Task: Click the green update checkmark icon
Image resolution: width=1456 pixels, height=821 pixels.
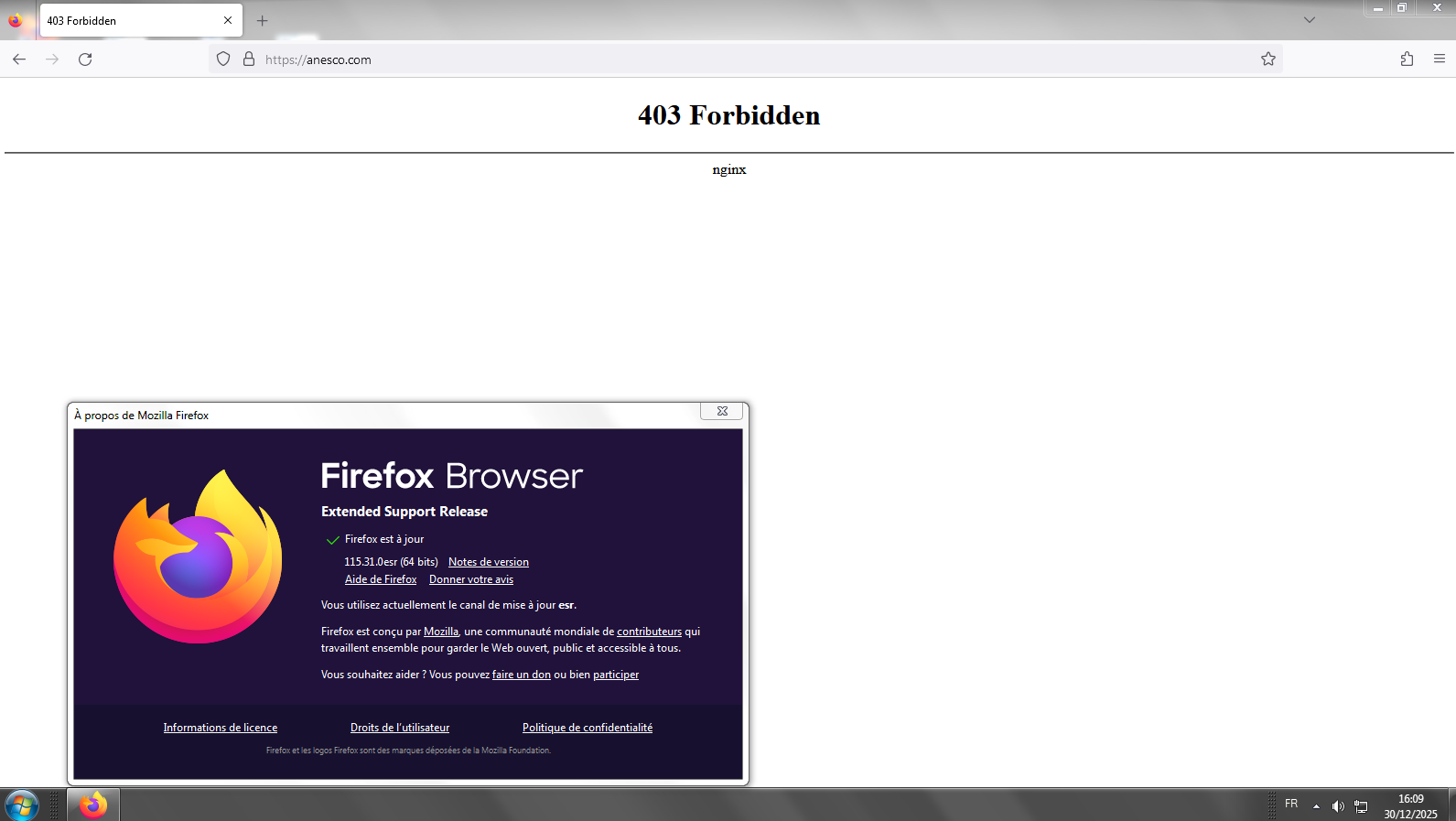Action: click(x=332, y=540)
